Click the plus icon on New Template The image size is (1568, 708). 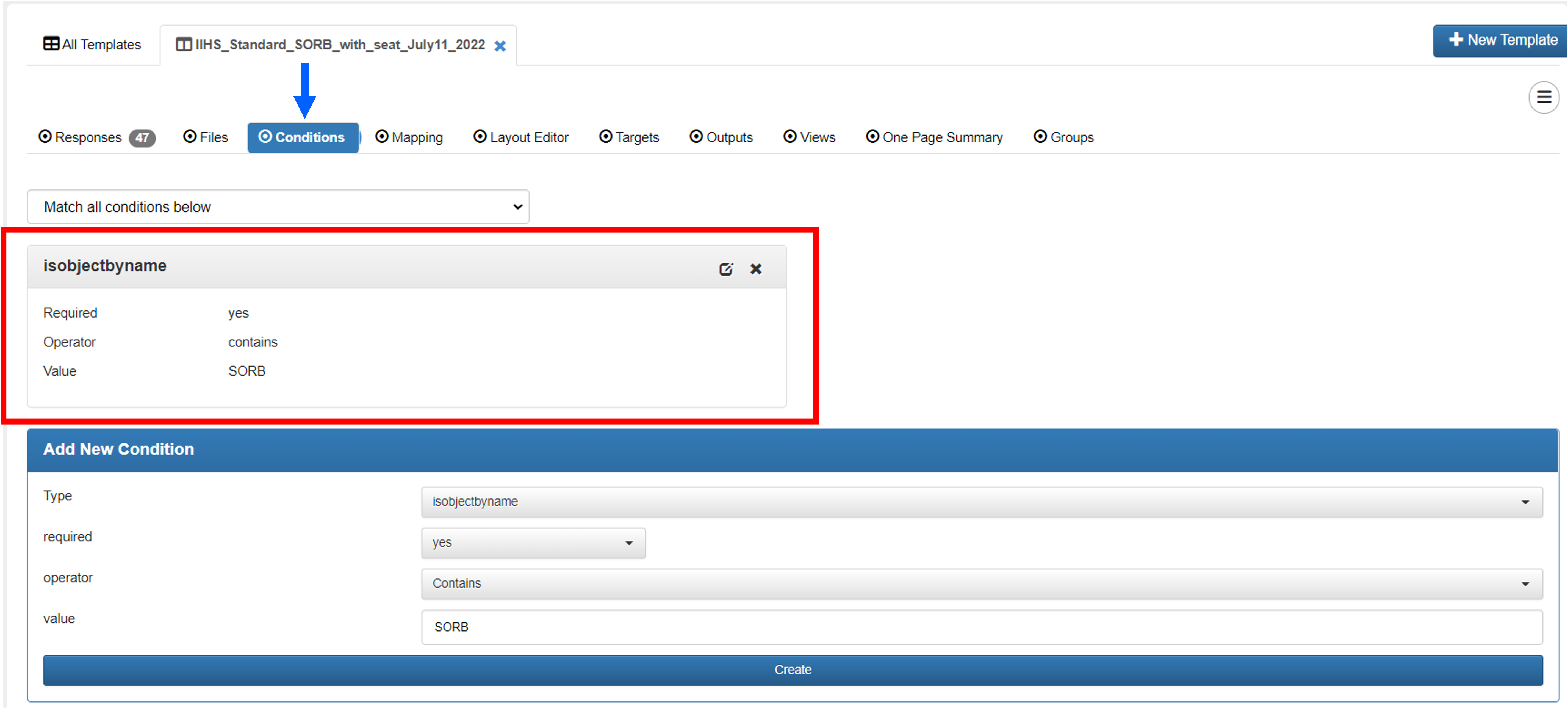(1455, 40)
